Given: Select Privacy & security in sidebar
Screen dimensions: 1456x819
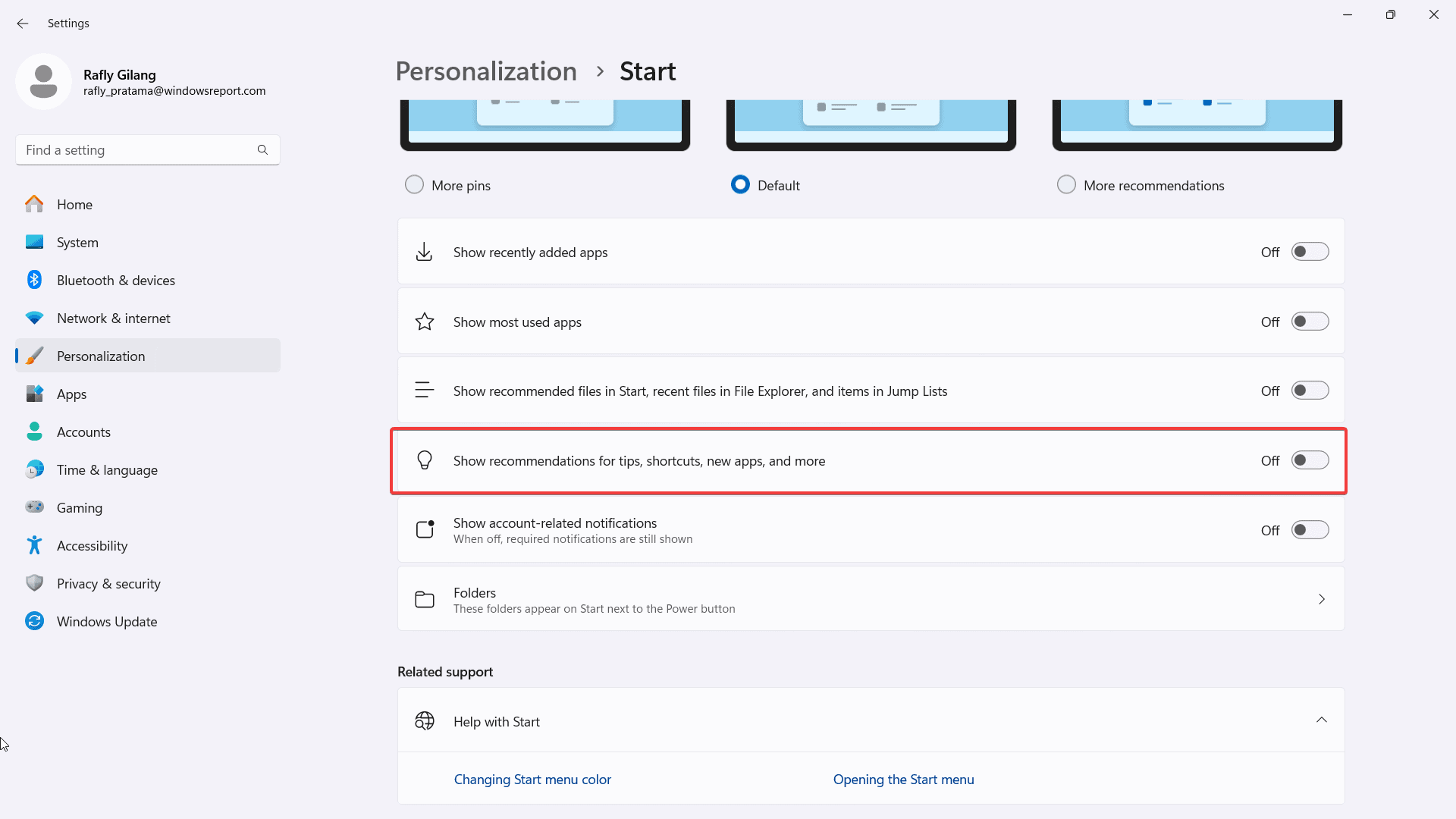Looking at the screenshot, I should click(34, 583).
